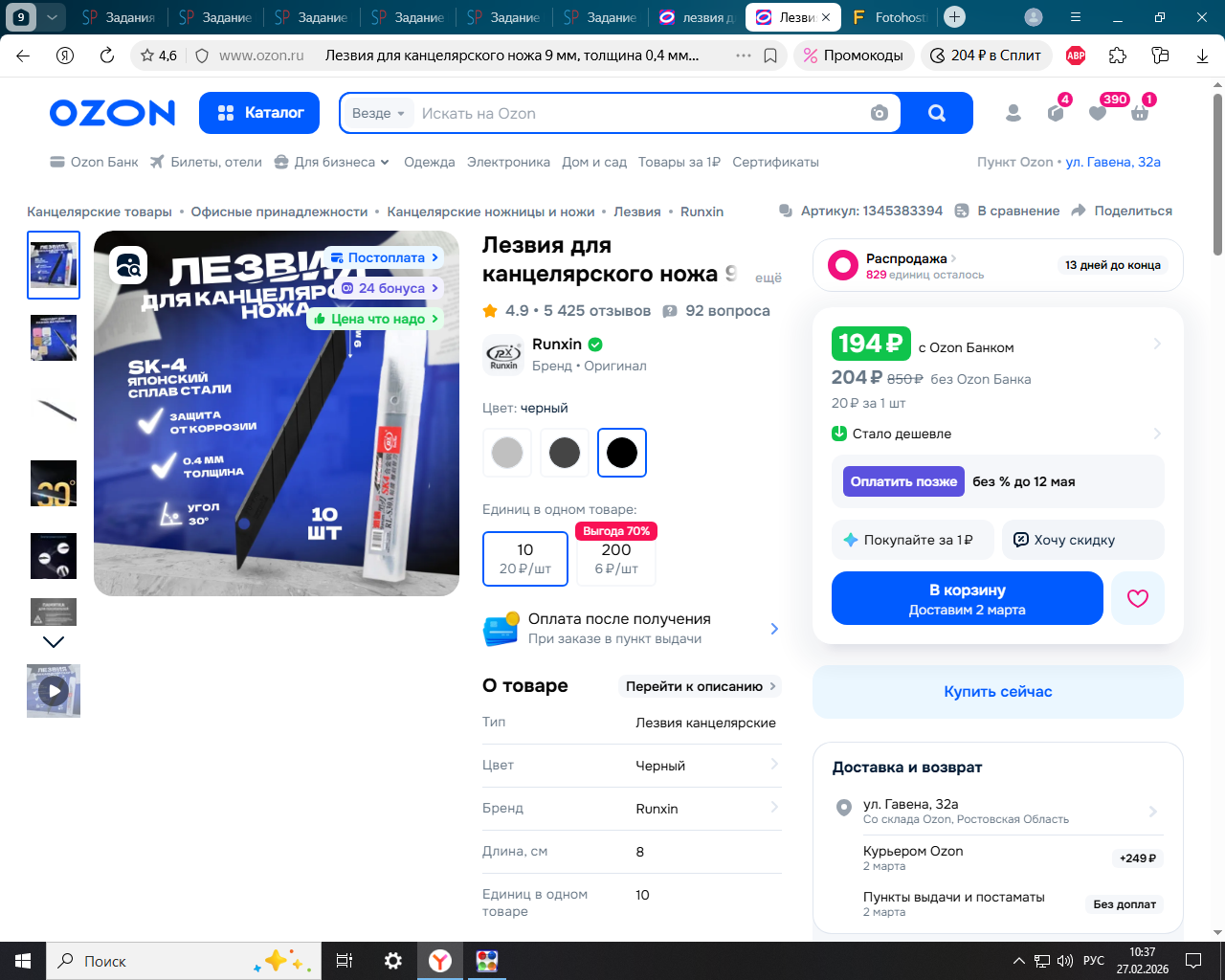Open 'Электроника' in the top navigation
Viewport: 1225px width, 980px height.
pyautogui.click(x=508, y=163)
